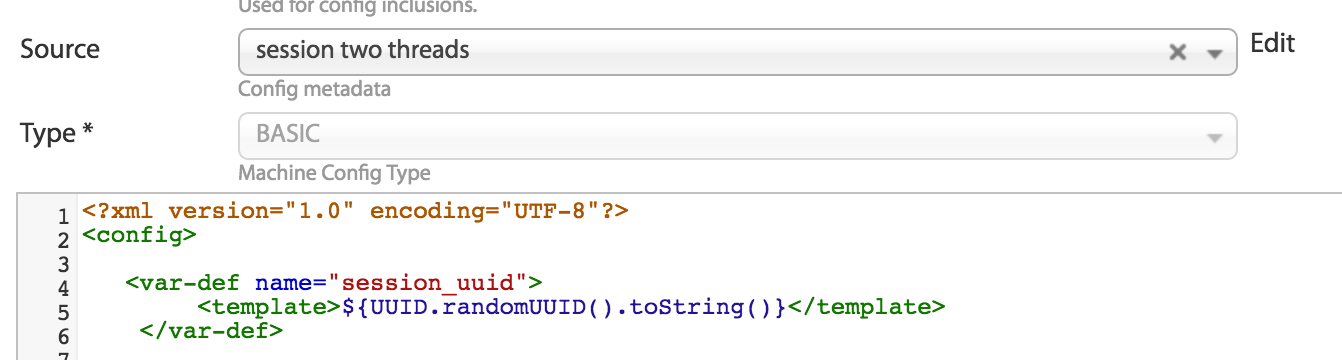Click the closing var-def tag on line 6

[212, 329]
